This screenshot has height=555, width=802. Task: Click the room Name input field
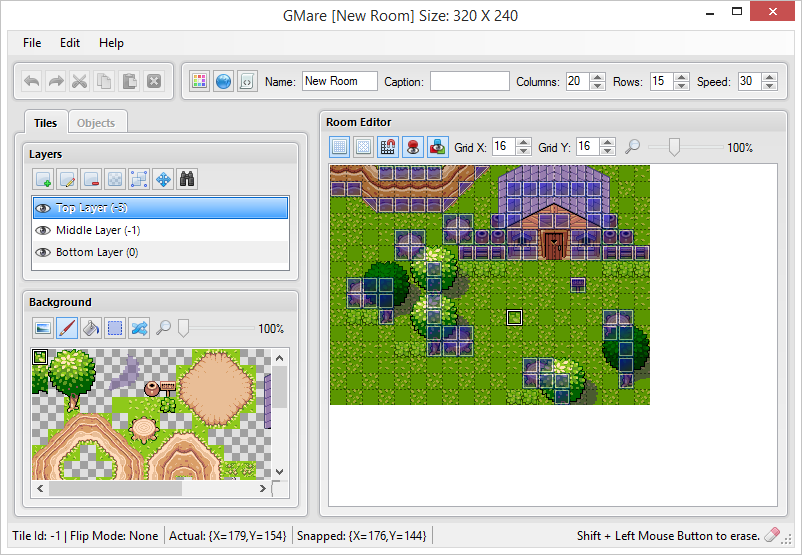(x=340, y=81)
